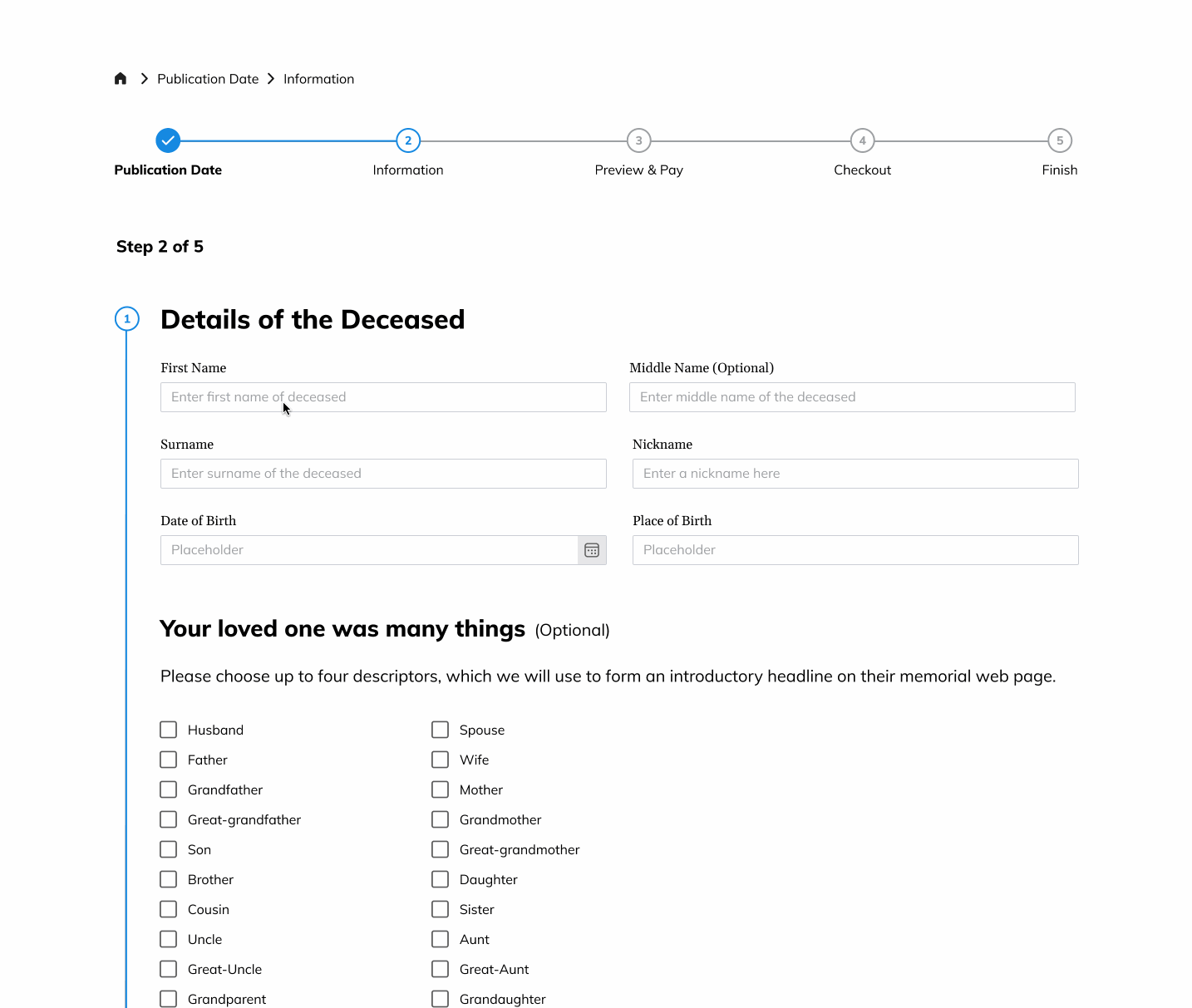Focus the Nickname input box
The height and width of the screenshot is (1008, 1192).
pos(855,474)
